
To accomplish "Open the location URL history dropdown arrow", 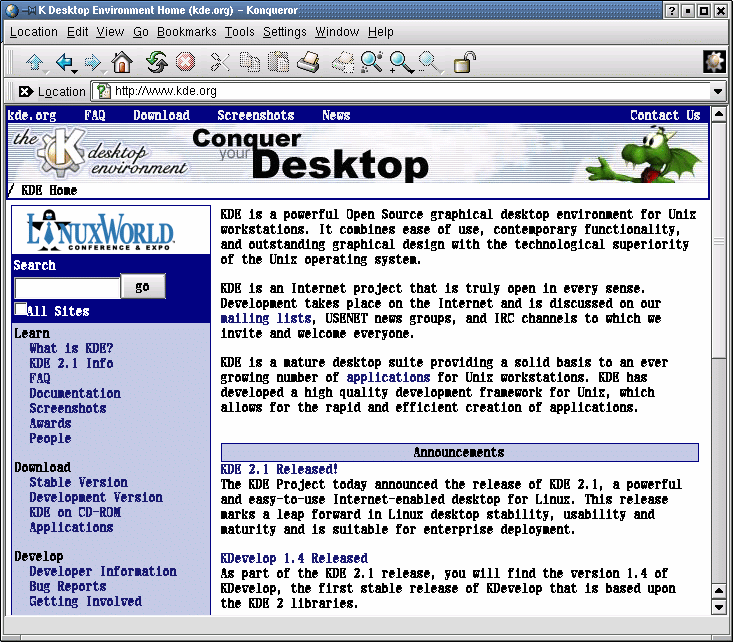I will [718, 92].
